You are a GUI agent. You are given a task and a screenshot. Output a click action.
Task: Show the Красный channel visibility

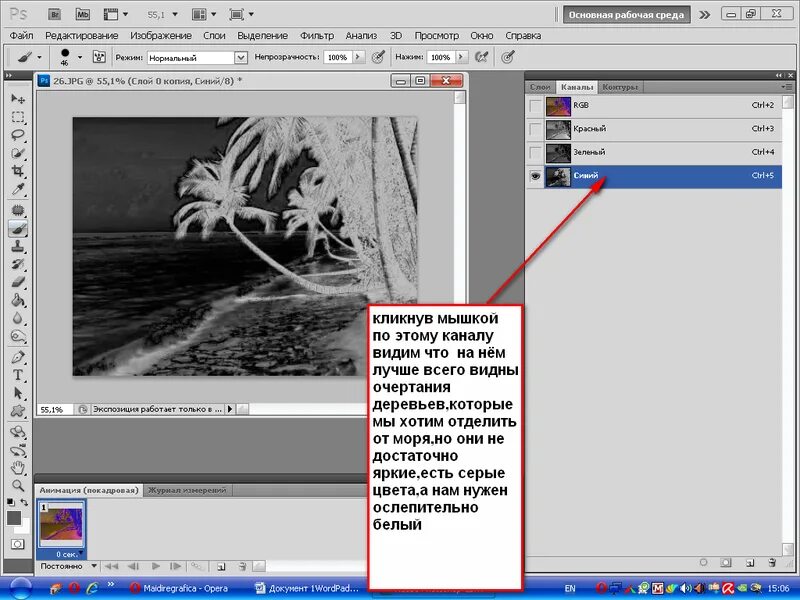[x=535, y=130]
